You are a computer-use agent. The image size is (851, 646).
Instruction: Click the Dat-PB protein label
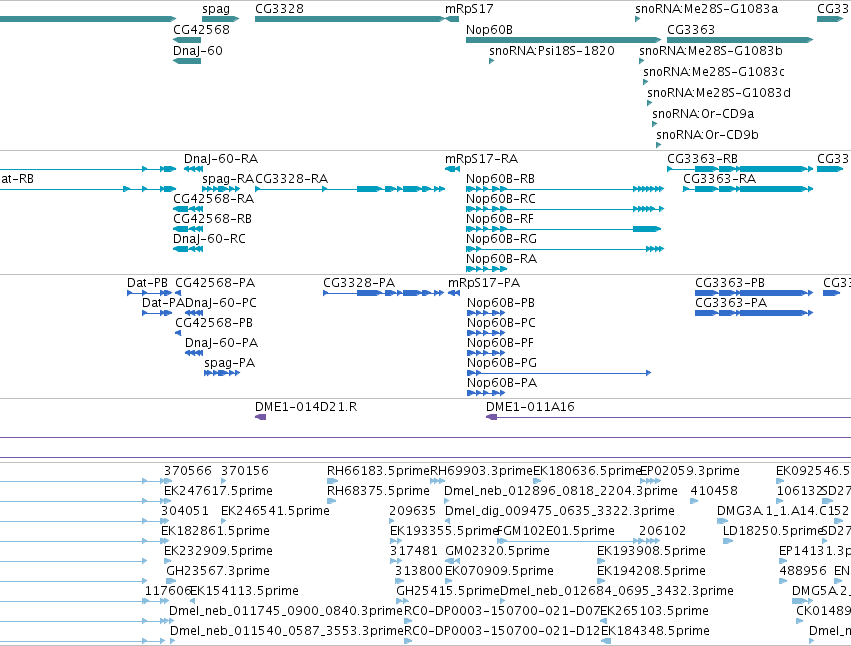coord(147,283)
